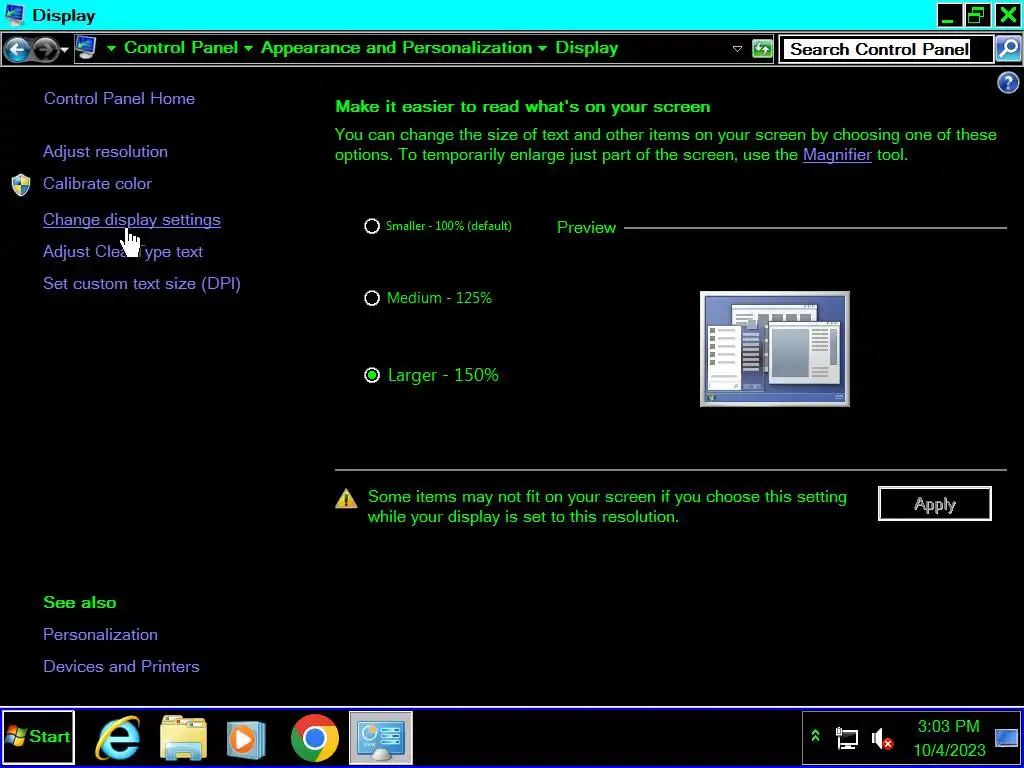The height and width of the screenshot is (768, 1024).
Task: Open Adjust resolution link
Action: click(x=105, y=152)
